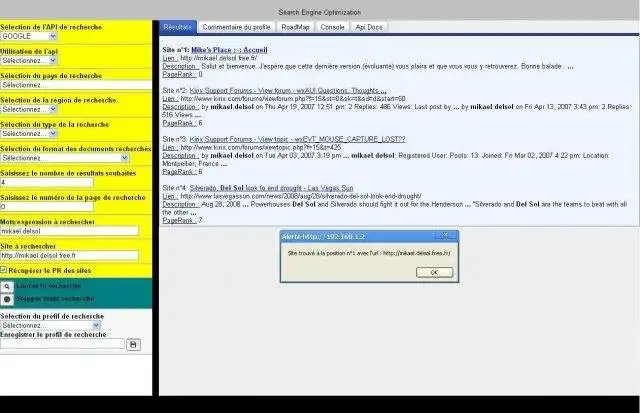Open the profil de recherche dropdown
The image size is (640, 413).
pos(50,325)
